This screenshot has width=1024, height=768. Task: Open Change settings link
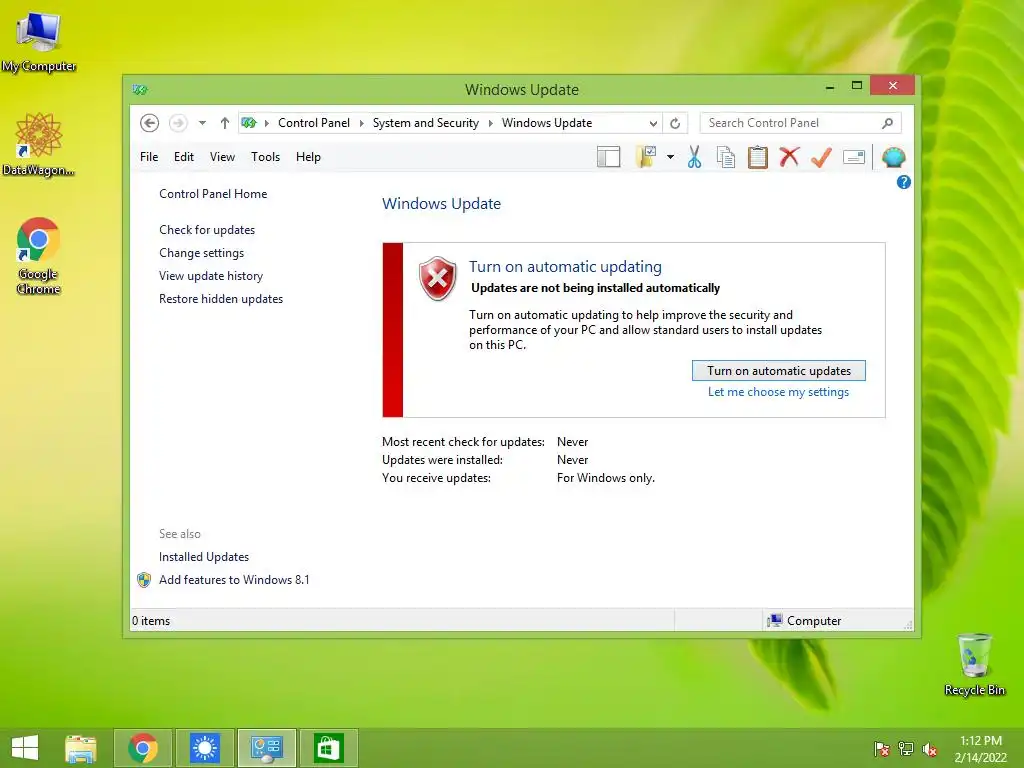201,253
